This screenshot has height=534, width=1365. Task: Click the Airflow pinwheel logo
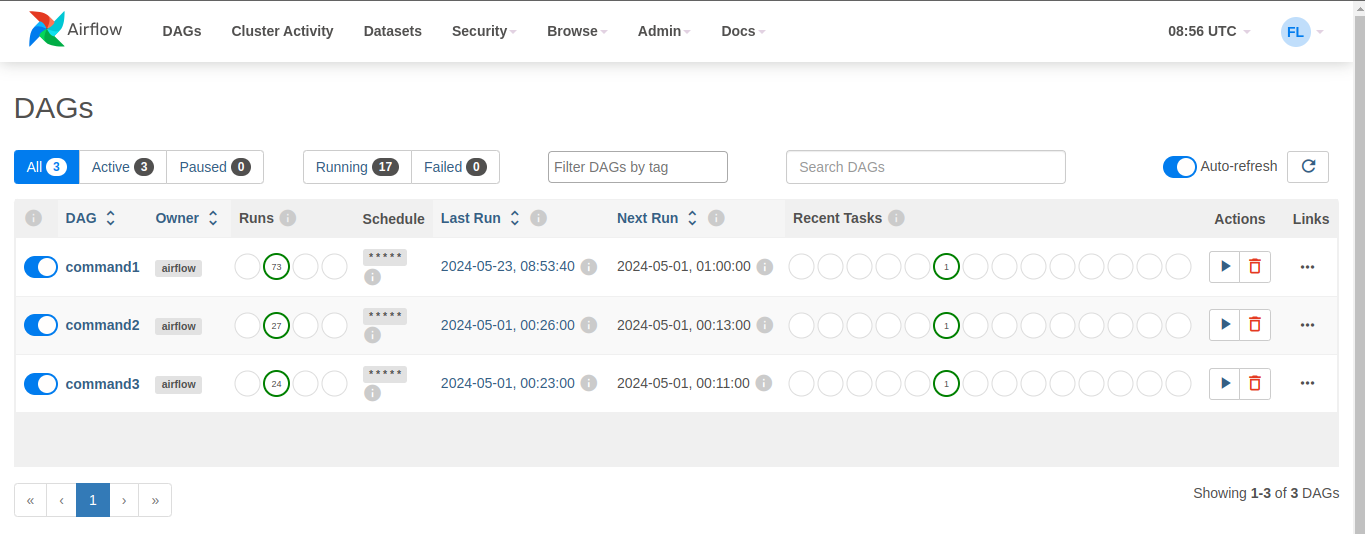47,30
